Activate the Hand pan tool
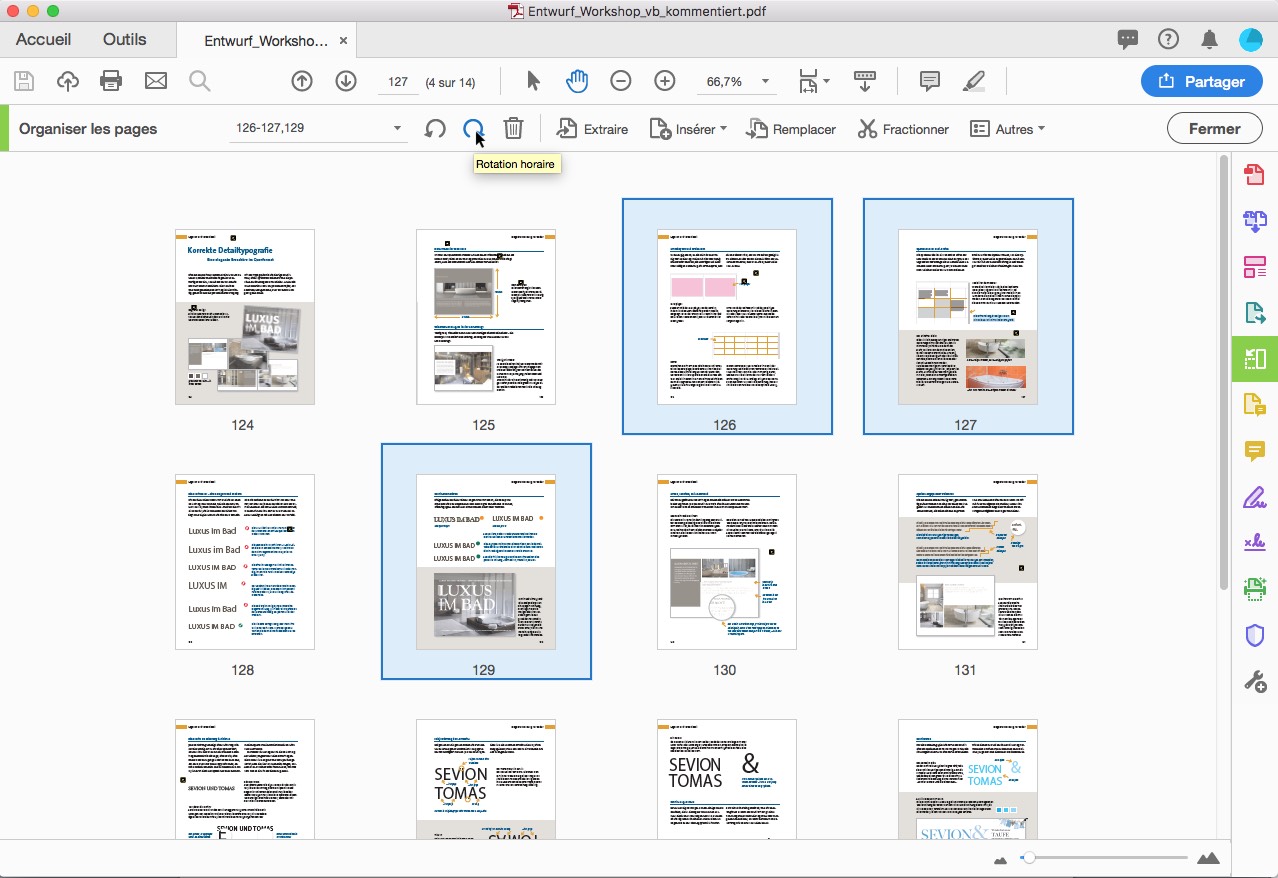 pyautogui.click(x=577, y=82)
